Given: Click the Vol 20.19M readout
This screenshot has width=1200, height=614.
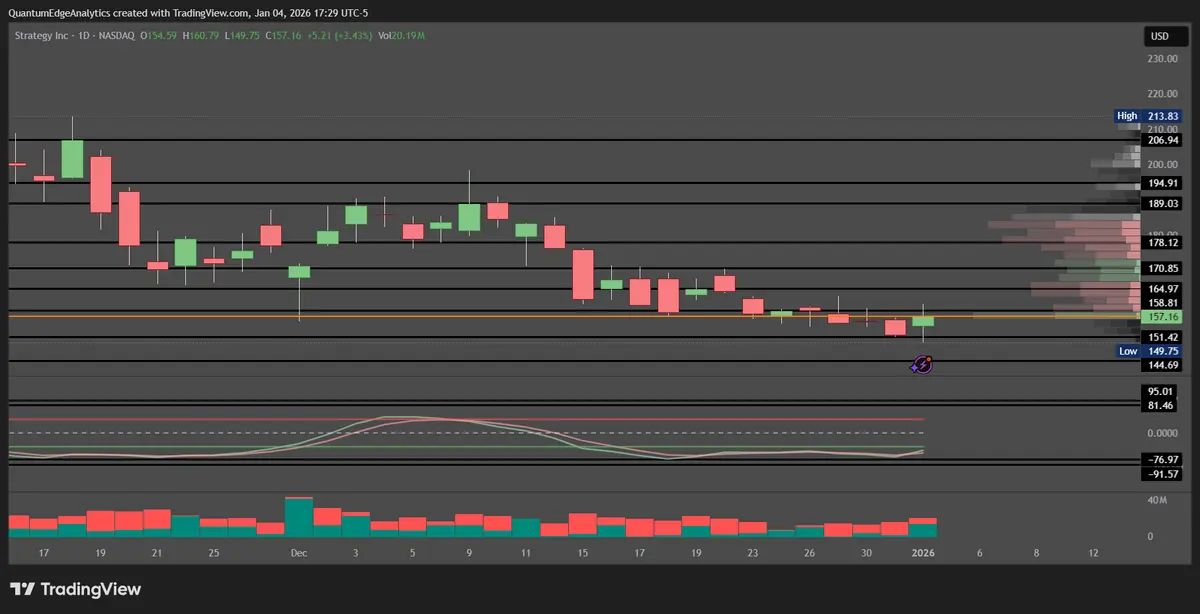Looking at the screenshot, I should tap(403, 35).
